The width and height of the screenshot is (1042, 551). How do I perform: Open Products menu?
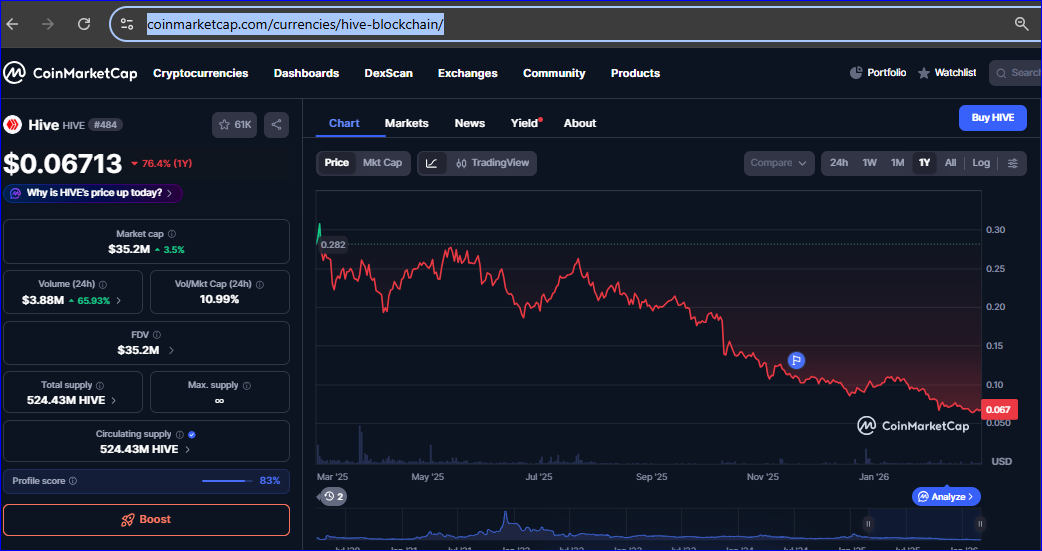pos(635,73)
